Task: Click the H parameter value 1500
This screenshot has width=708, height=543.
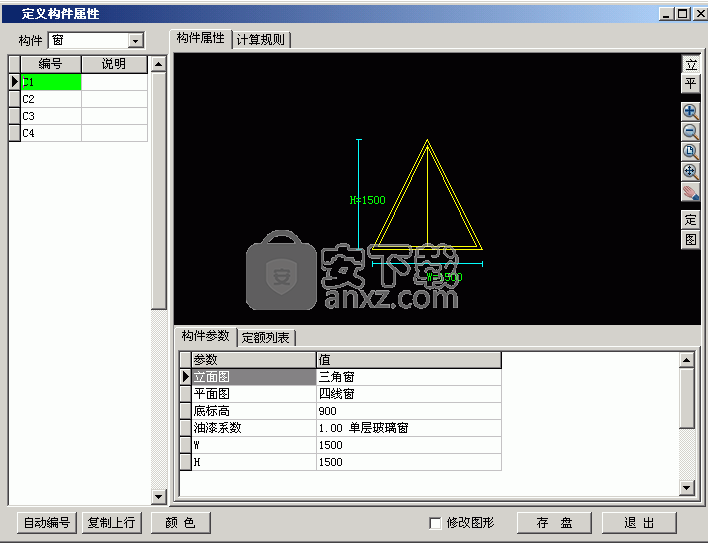Action: (409, 462)
